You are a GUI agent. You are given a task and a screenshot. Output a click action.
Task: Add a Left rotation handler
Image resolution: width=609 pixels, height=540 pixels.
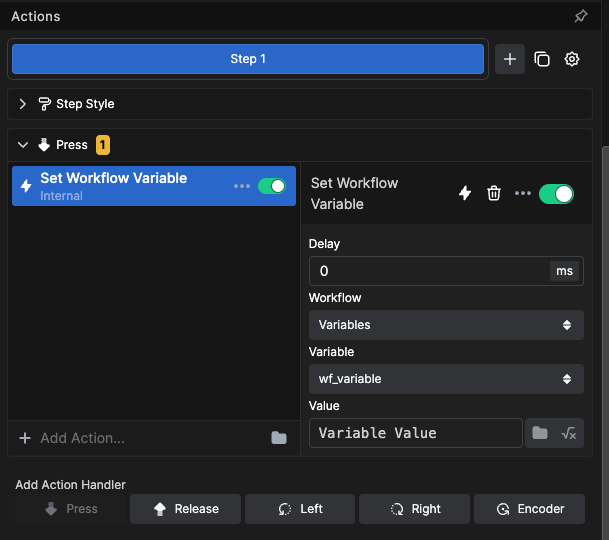(300, 509)
